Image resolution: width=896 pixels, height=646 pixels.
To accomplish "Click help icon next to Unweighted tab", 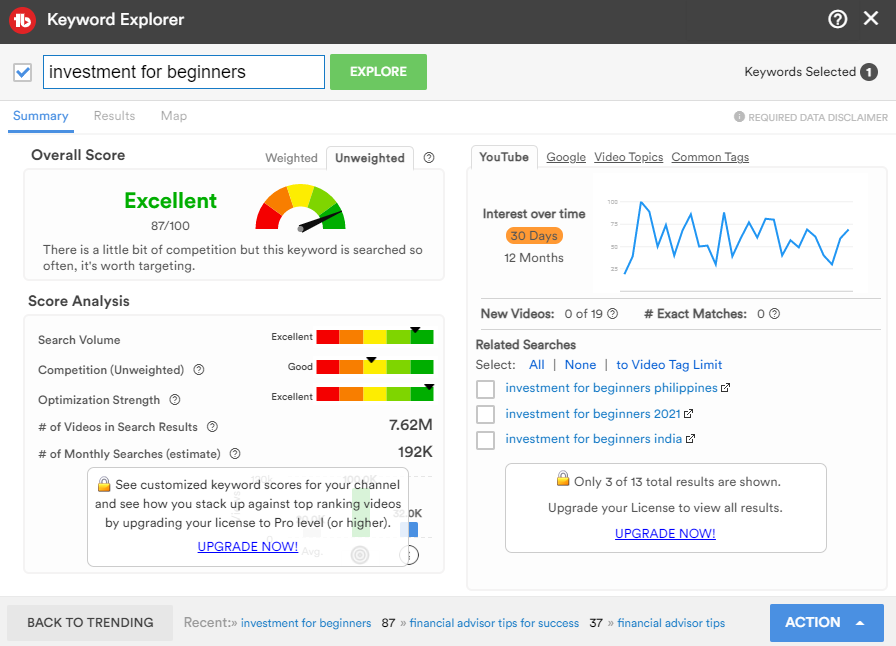I will [429, 158].
